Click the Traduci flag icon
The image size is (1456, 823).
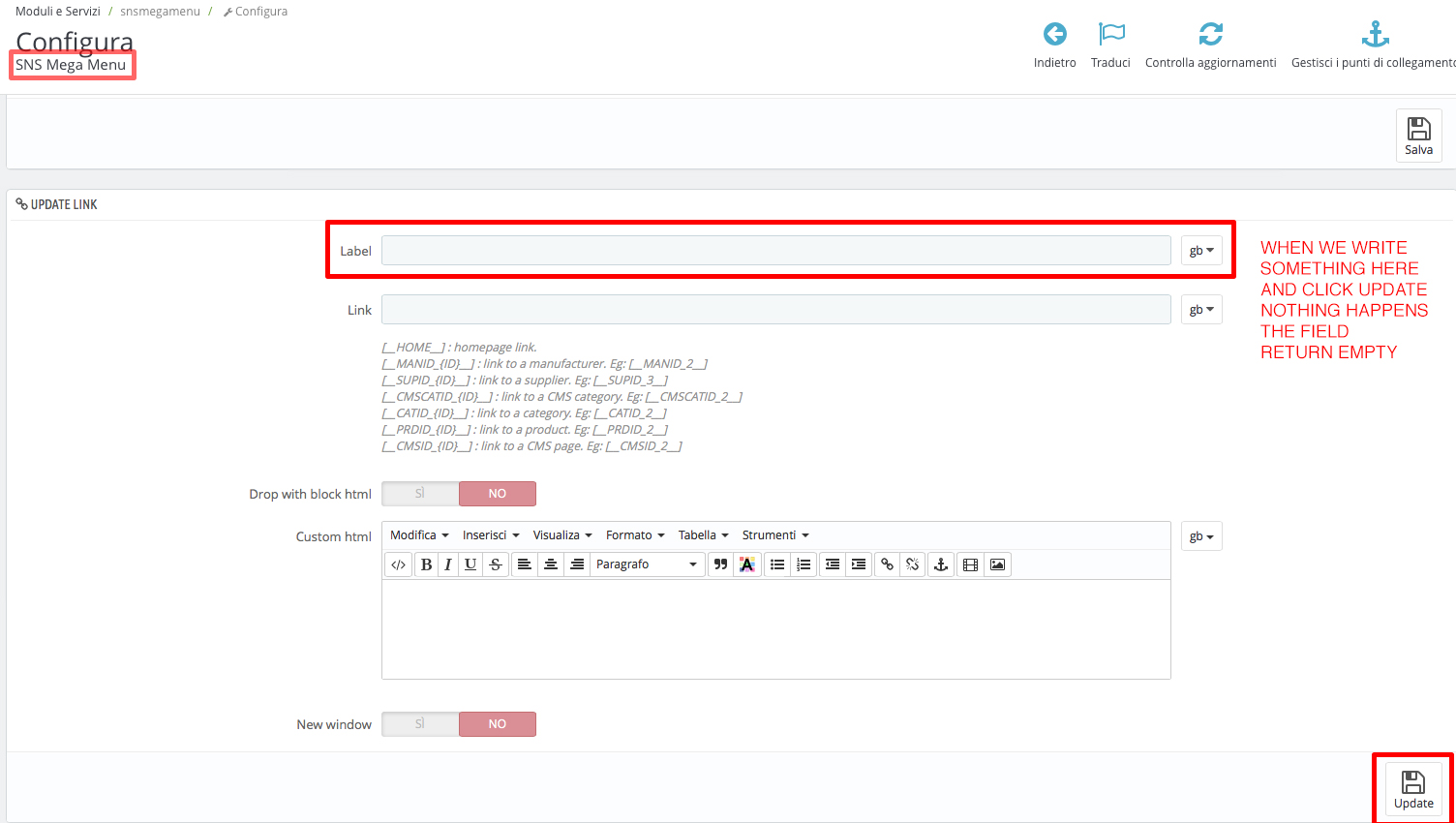click(x=1110, y=35)
